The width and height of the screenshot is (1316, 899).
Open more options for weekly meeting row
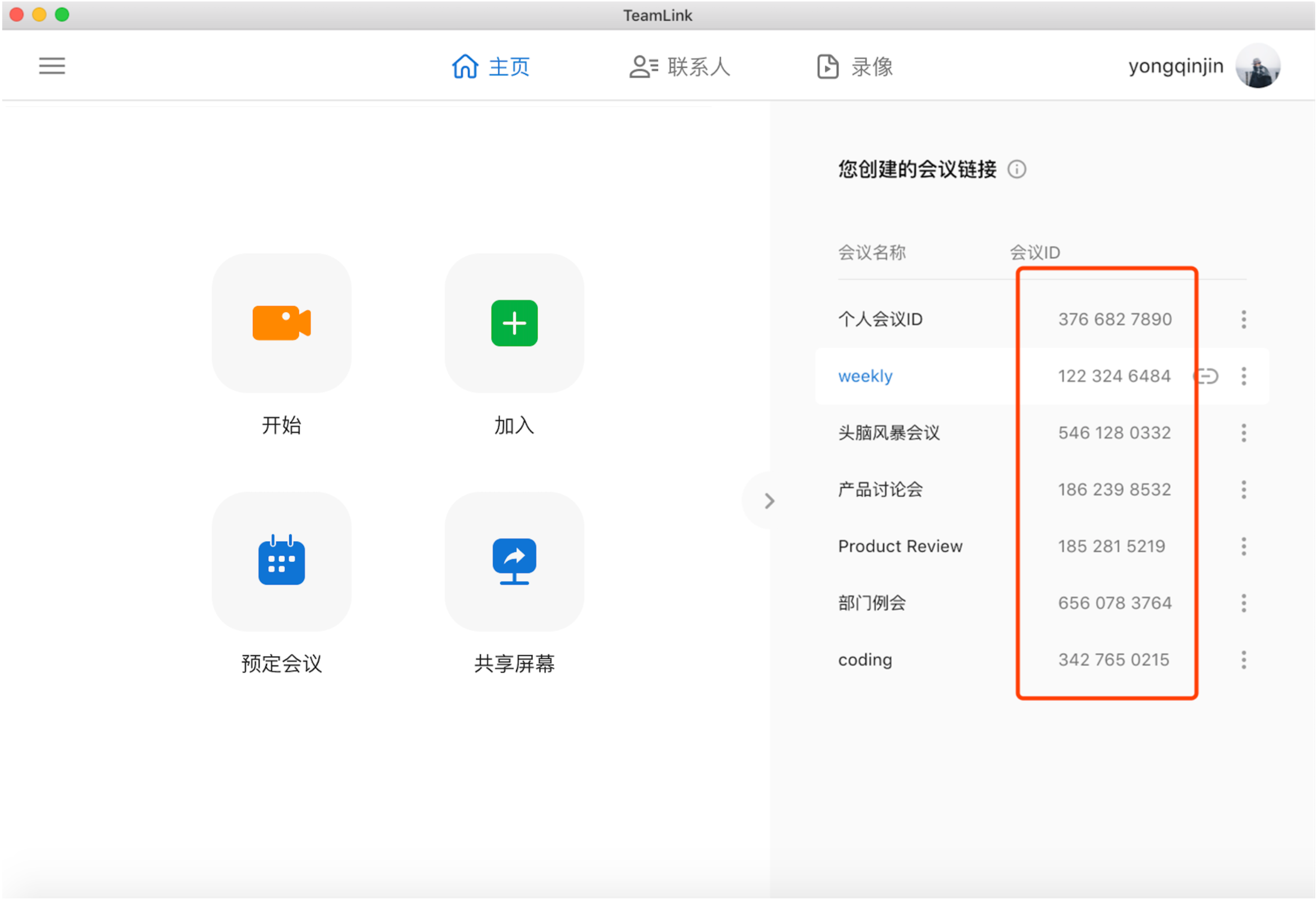coord(1243,377)
